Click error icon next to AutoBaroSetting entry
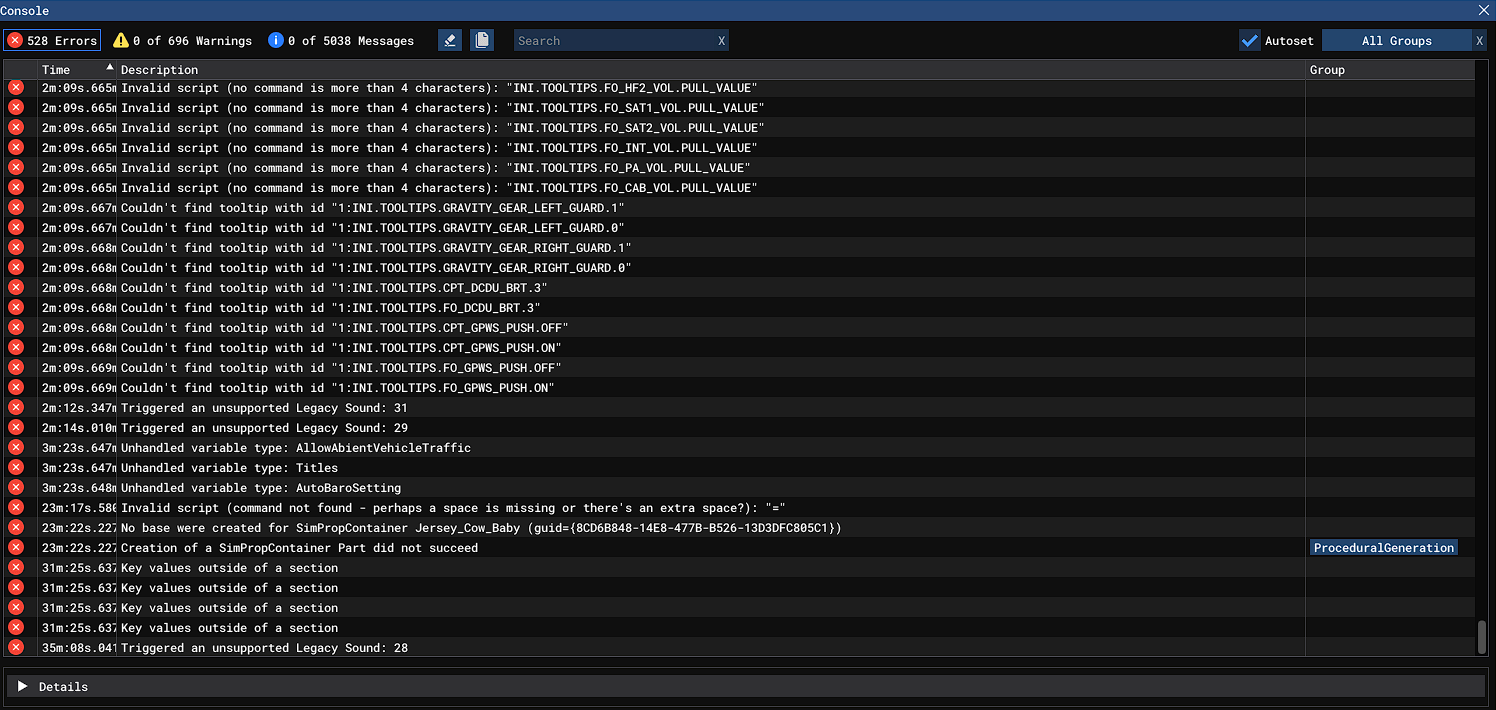 coord(16,487)
